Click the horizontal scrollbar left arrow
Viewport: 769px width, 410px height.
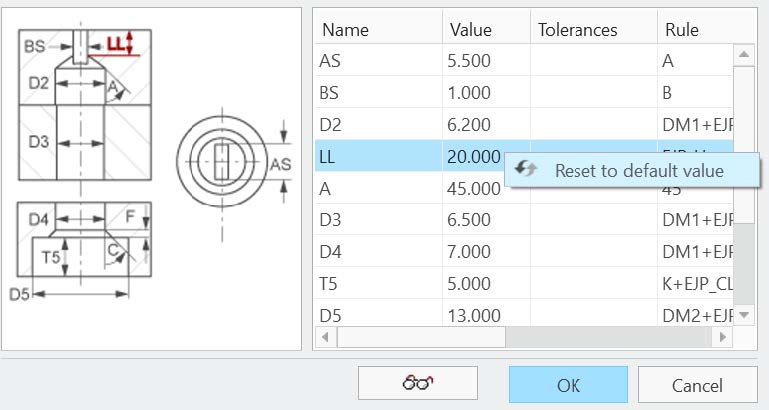(x=325, y=338)
